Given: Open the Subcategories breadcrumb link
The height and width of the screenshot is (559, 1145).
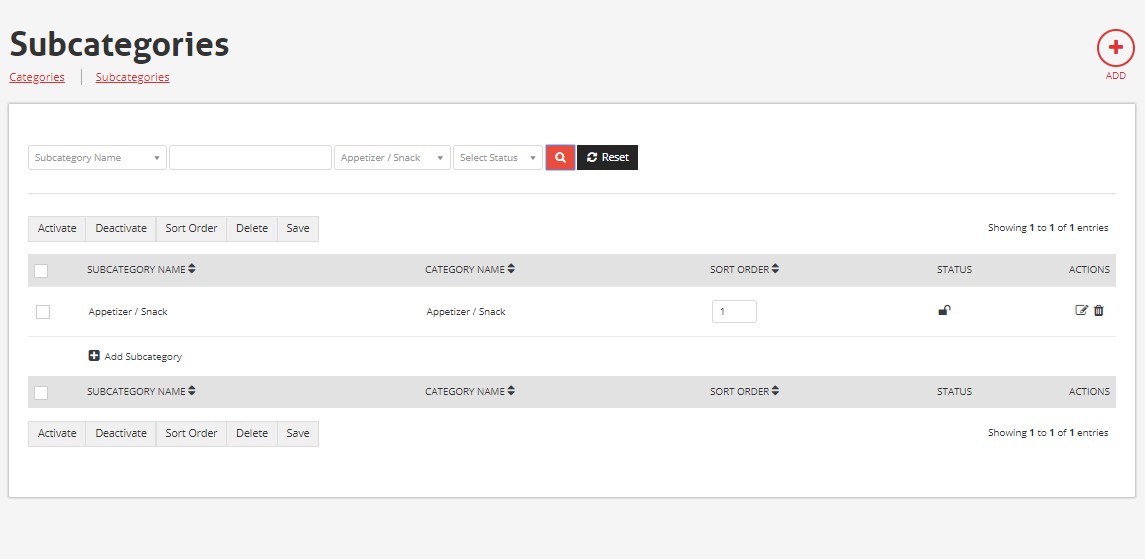Looking at the screenshot, I should pos(132,77).
